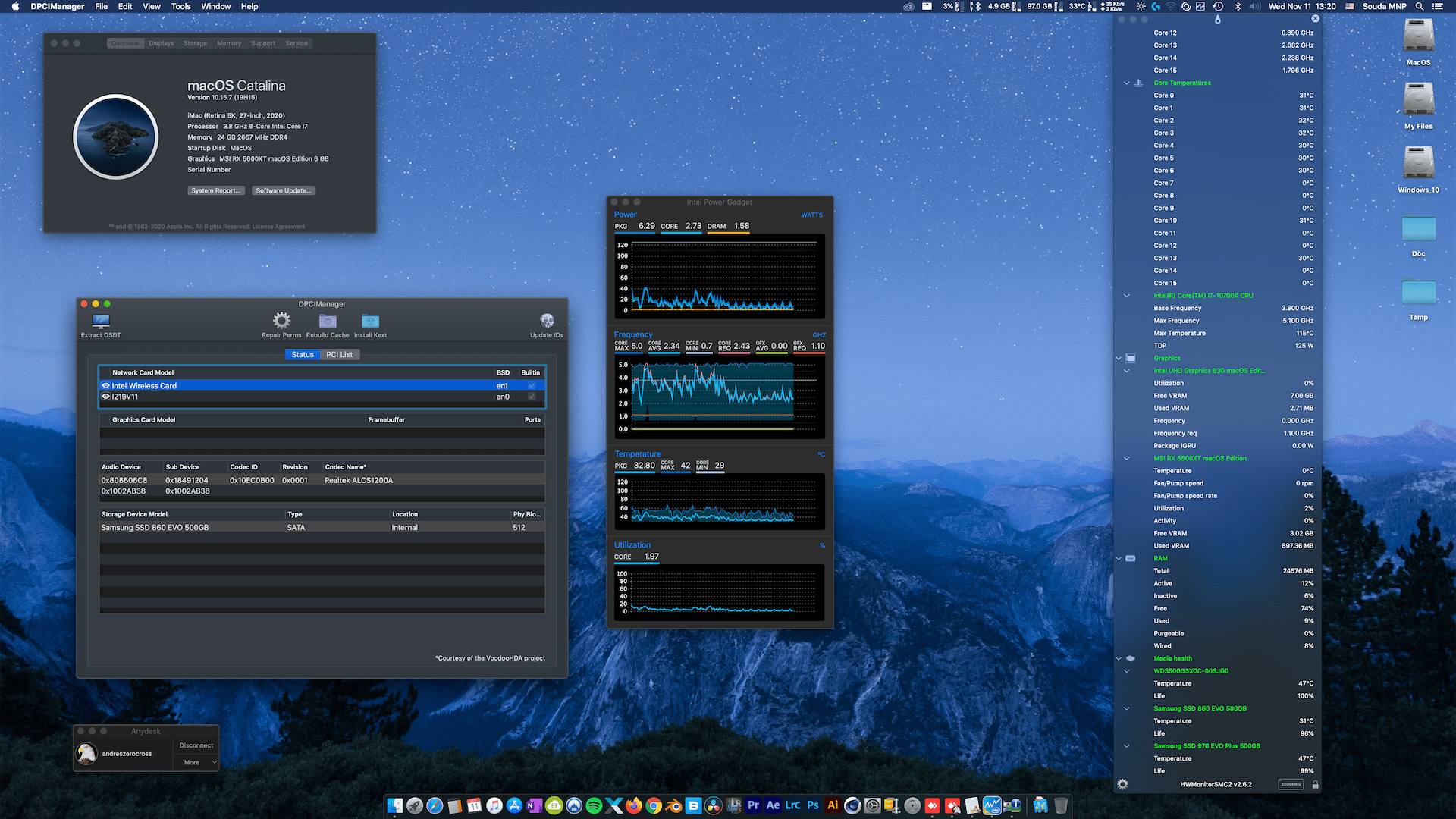Open Spotify from the dock
Viewport: 1456px width, 819px height.
coord(594,805)
